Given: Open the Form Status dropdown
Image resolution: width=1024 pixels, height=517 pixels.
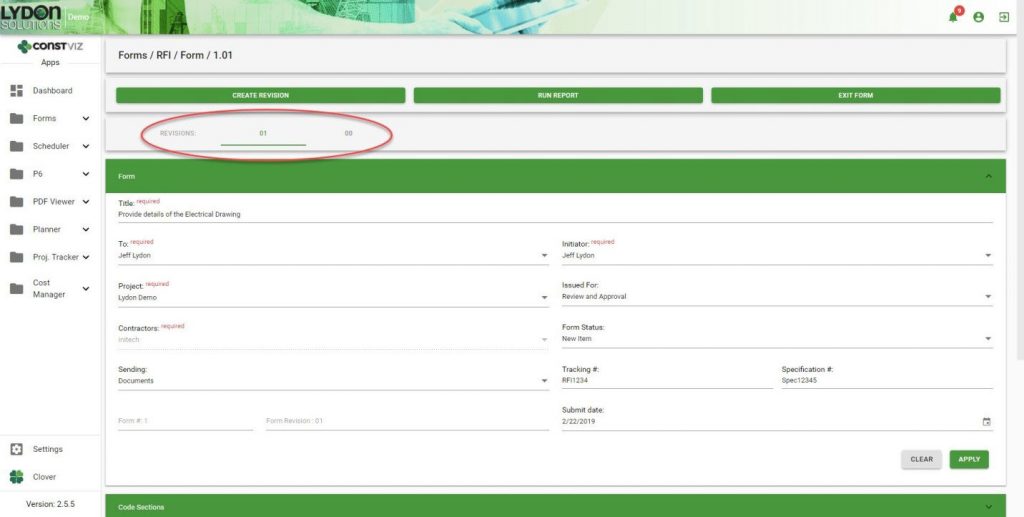Looking at the screenshot, I should click(988, 339).
